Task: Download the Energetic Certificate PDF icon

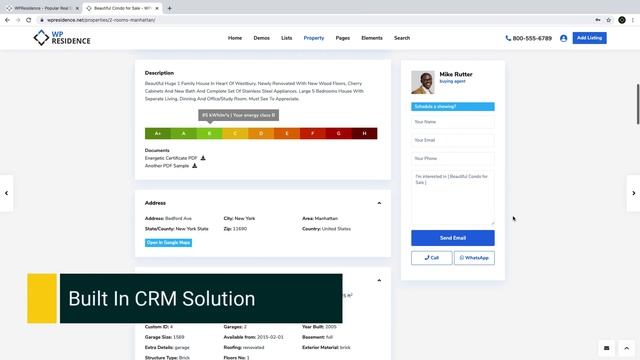Action: (x=203, y=158)
